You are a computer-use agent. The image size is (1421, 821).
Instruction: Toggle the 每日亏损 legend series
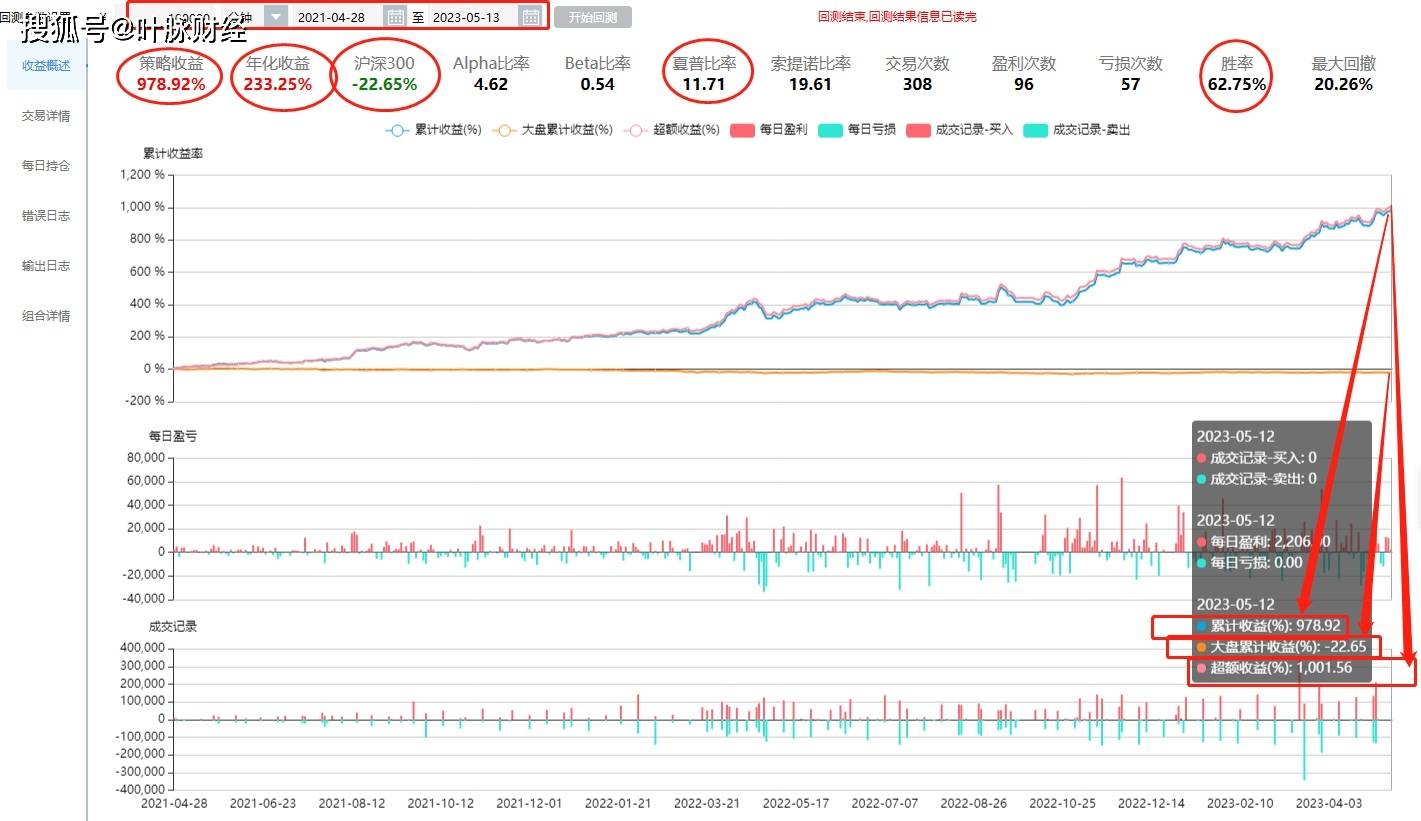point(857,130)
